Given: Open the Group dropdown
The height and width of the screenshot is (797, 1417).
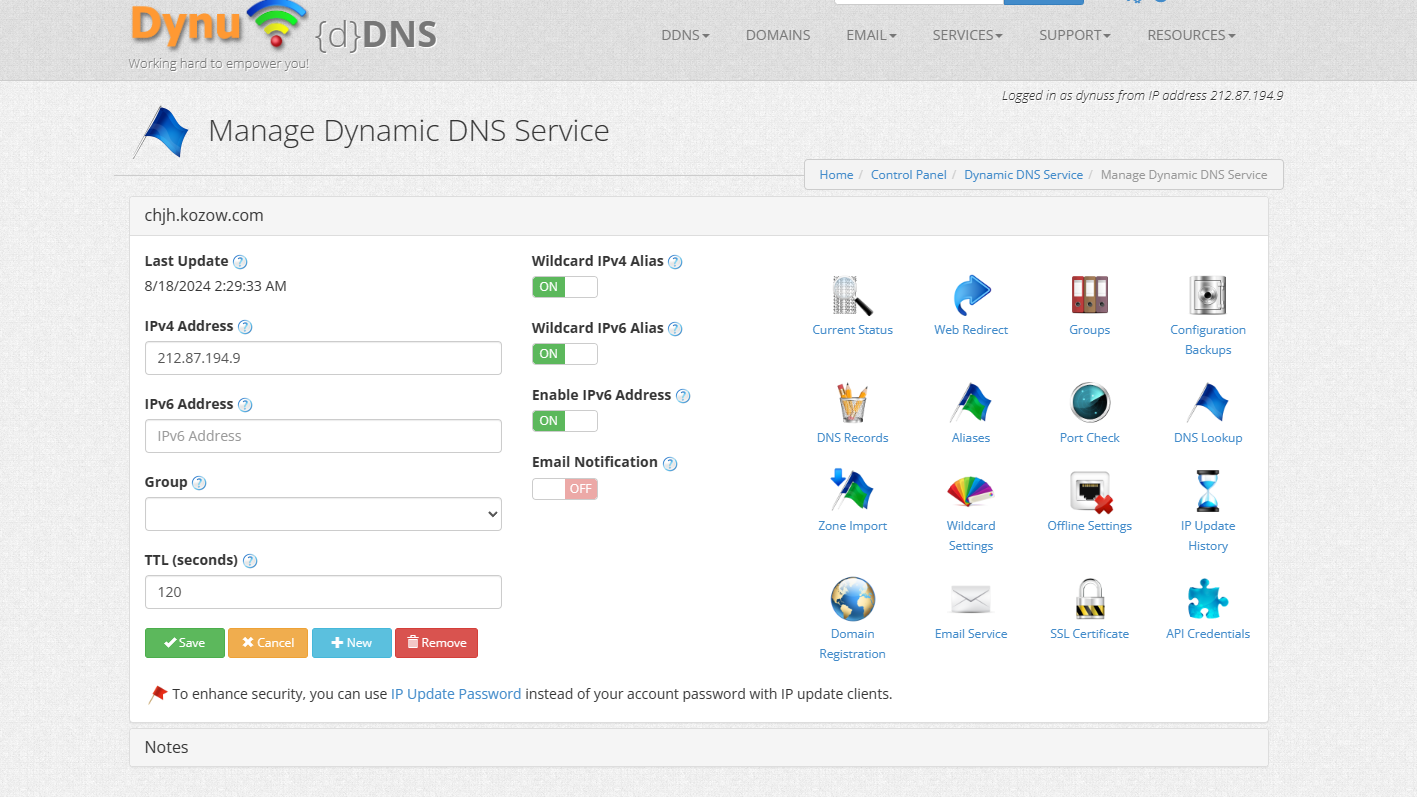Looking at the screenshot, I should (323, 514).
